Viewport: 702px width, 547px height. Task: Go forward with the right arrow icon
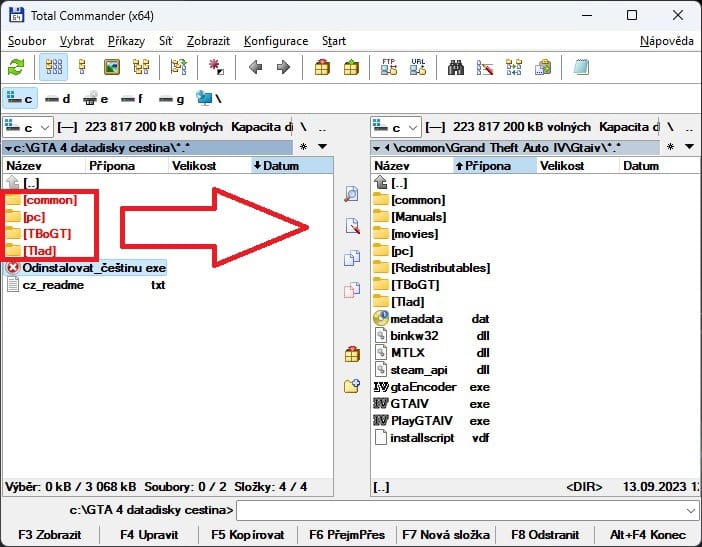pos(283,68)
